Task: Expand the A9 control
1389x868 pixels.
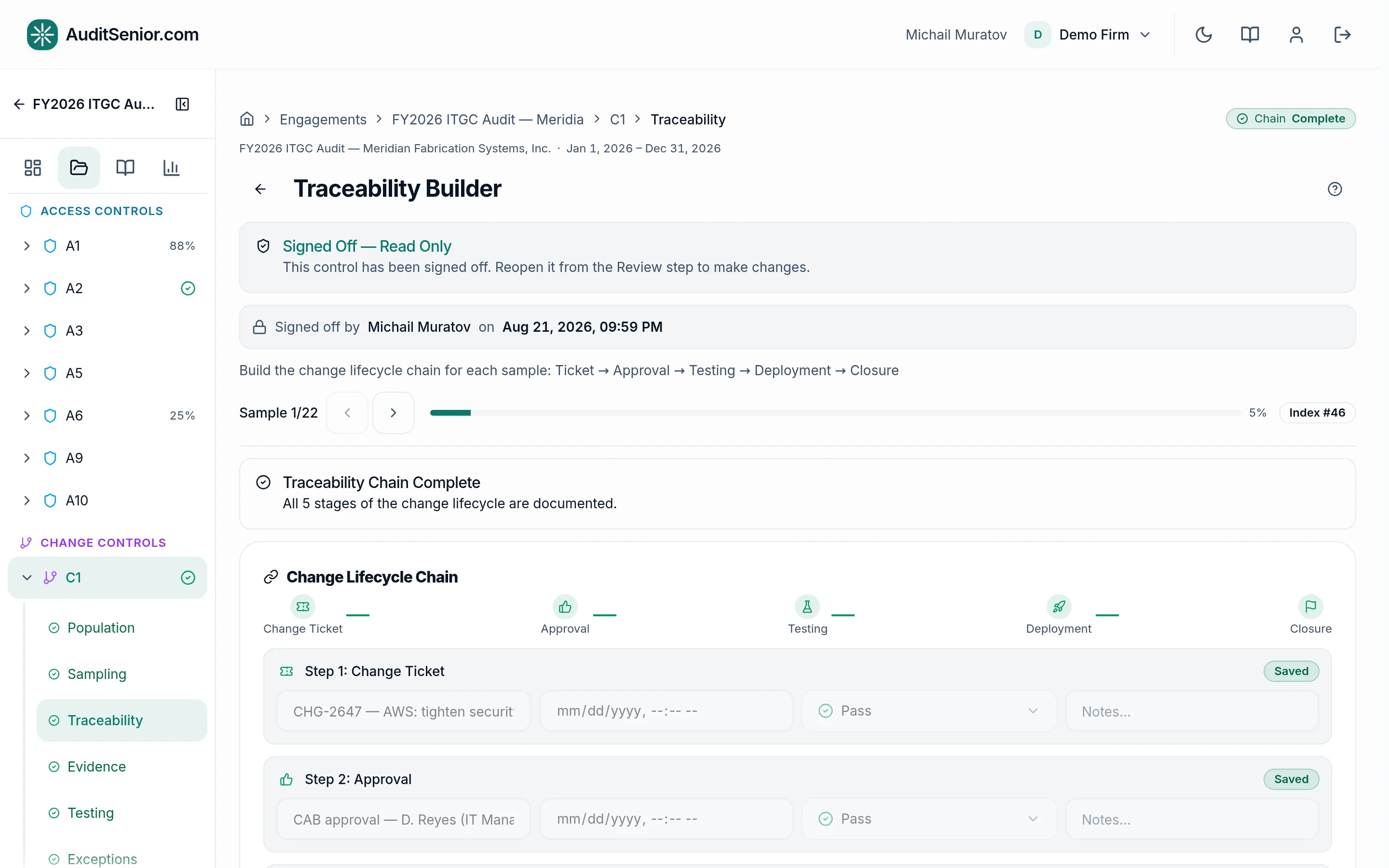Action: (27, 458)
